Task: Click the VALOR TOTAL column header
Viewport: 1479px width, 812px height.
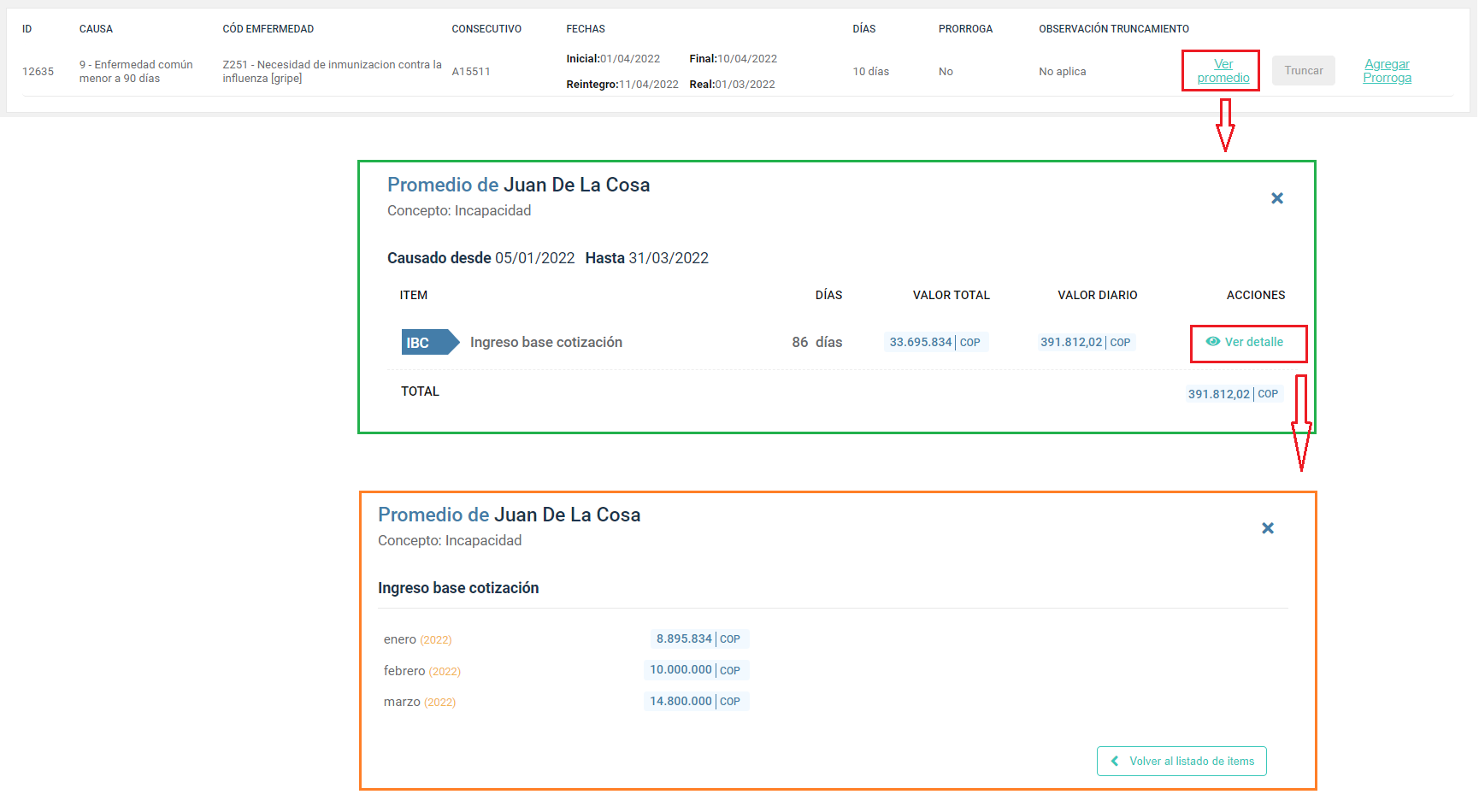Action: [x=951, y=295]
